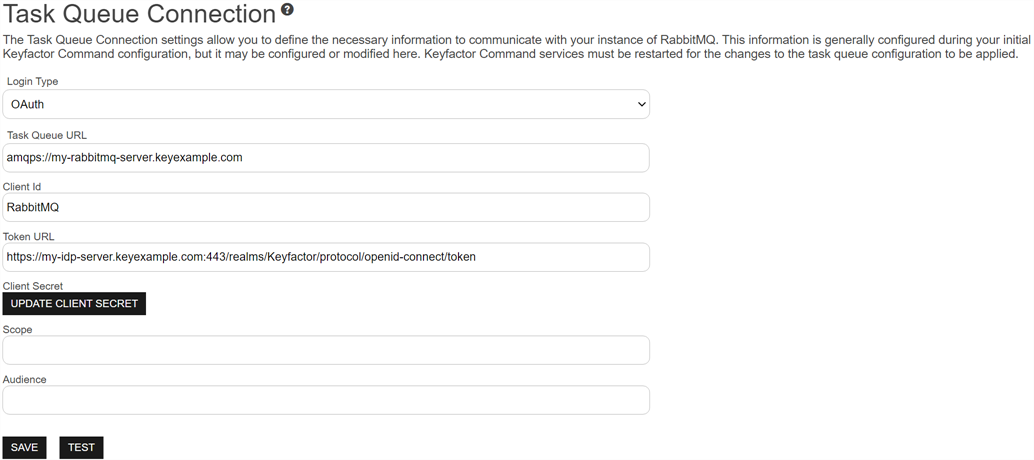Click into the Client Id field

[326, 207]
